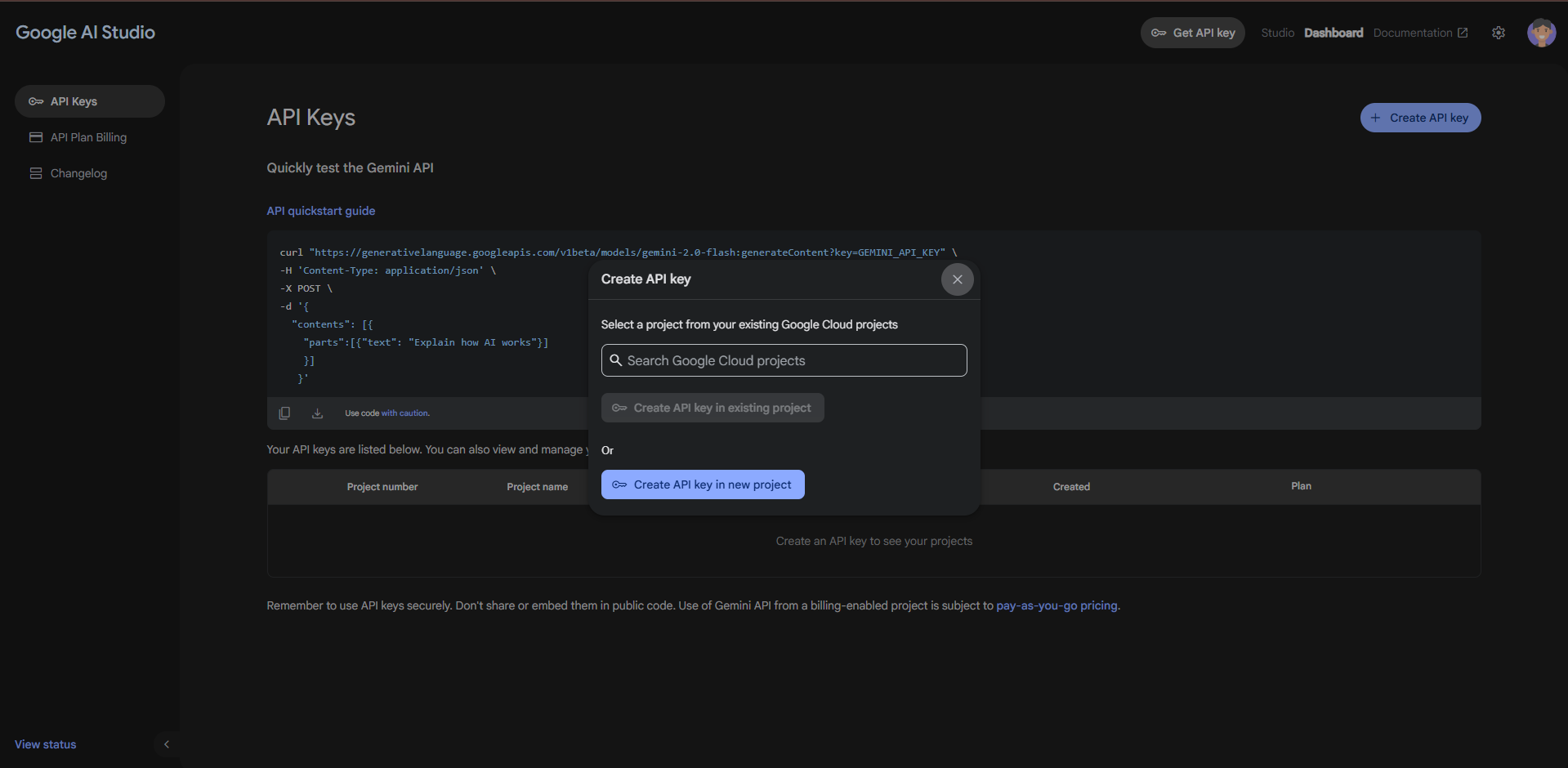1568x768 pixels.
Task: Open the Changelog sidebar item
Action: pos(78,173)
